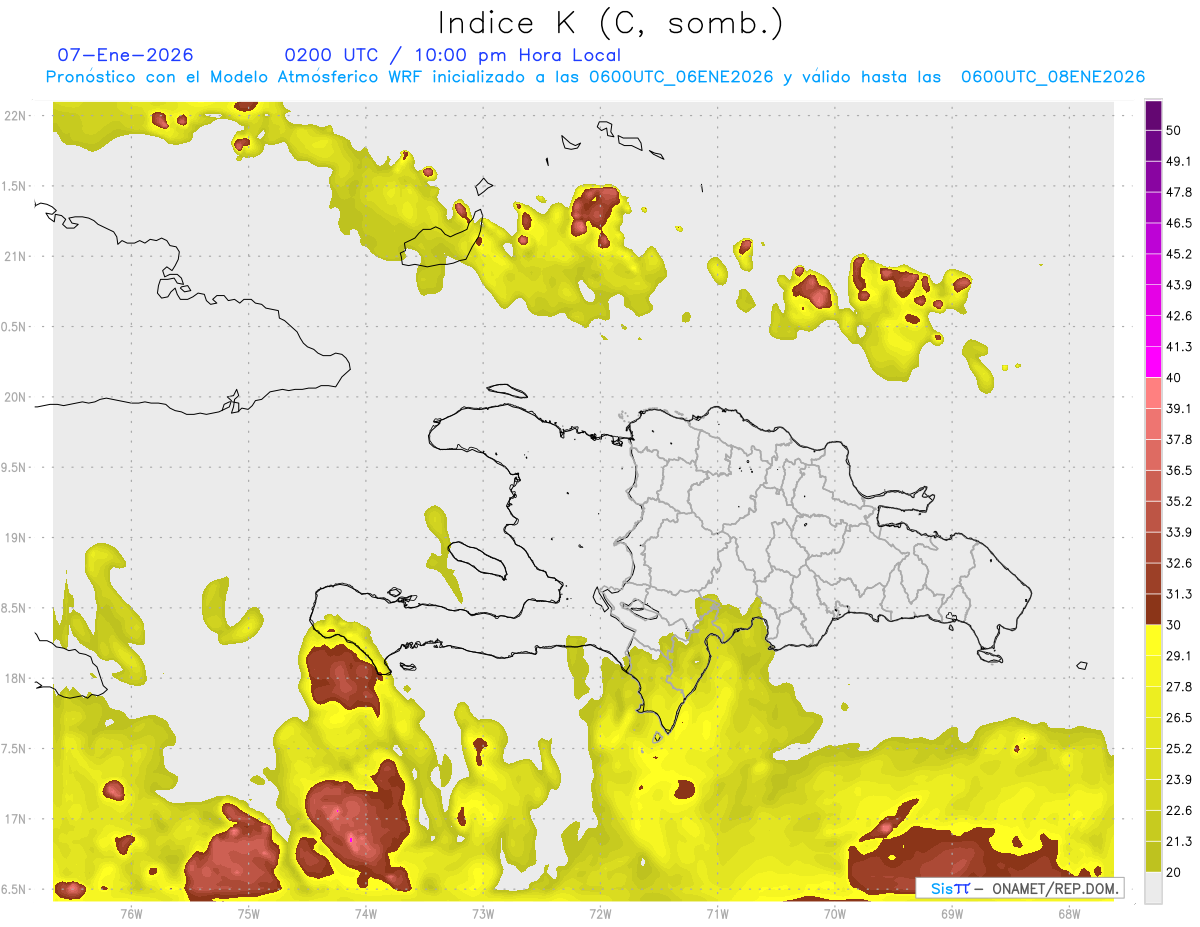Select the dark purple swatch above legend value 50
Screen dimensions: 1200x927
1153,117
